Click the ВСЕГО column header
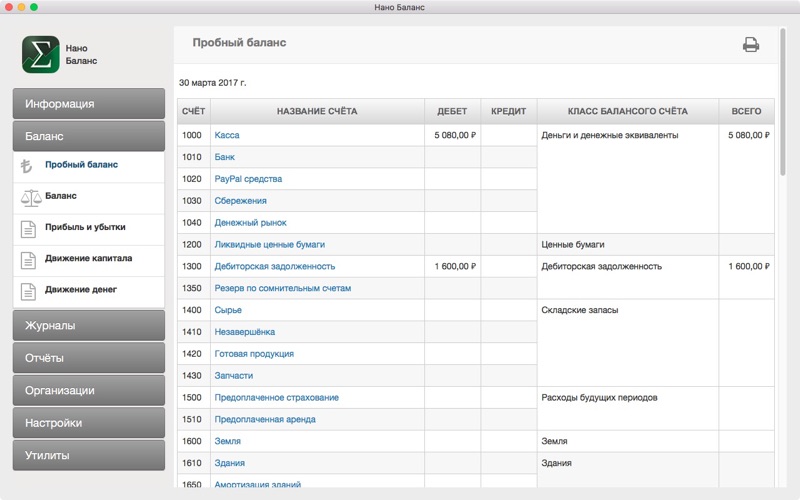 (x=746, y=111)
